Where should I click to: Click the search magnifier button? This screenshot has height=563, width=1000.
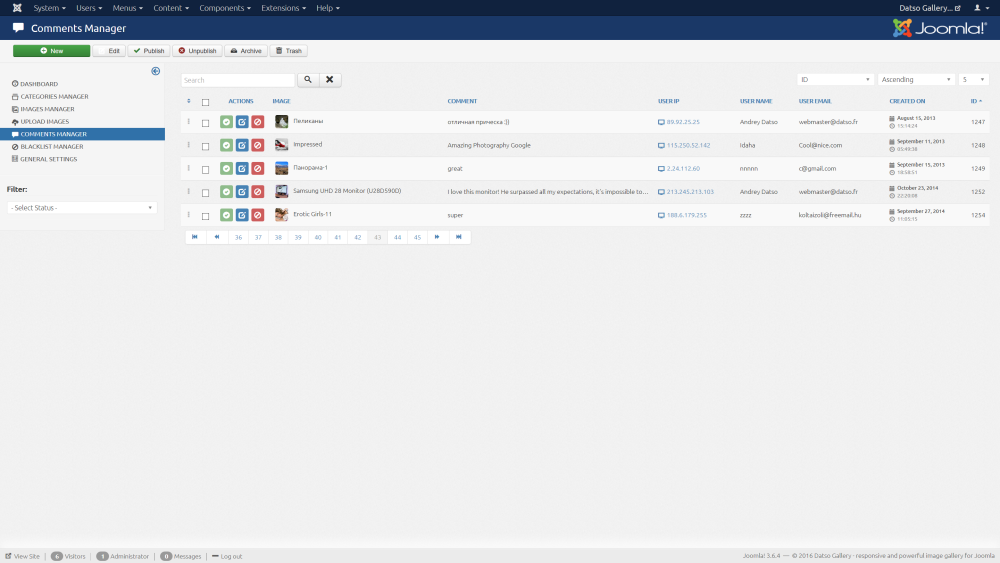(x=308, y=80)
